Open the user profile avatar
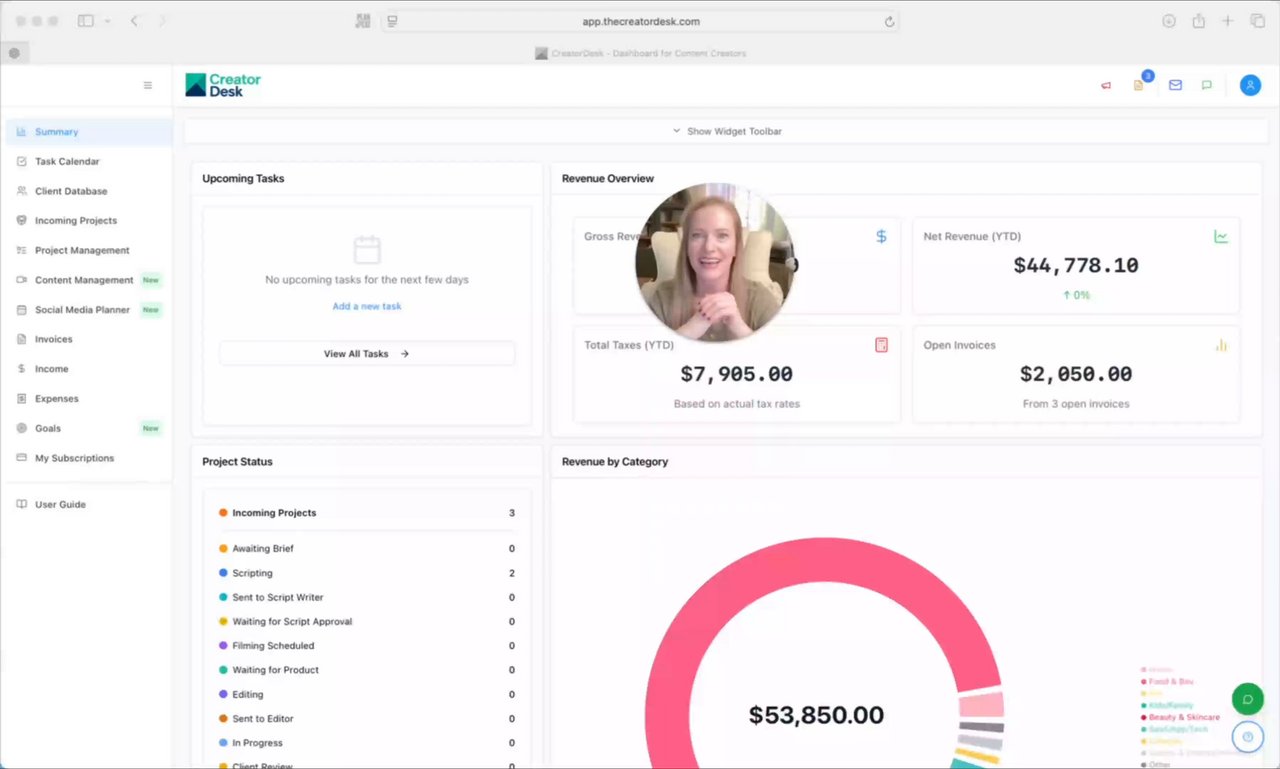 pyautogui.click(x=1250, y=85)
